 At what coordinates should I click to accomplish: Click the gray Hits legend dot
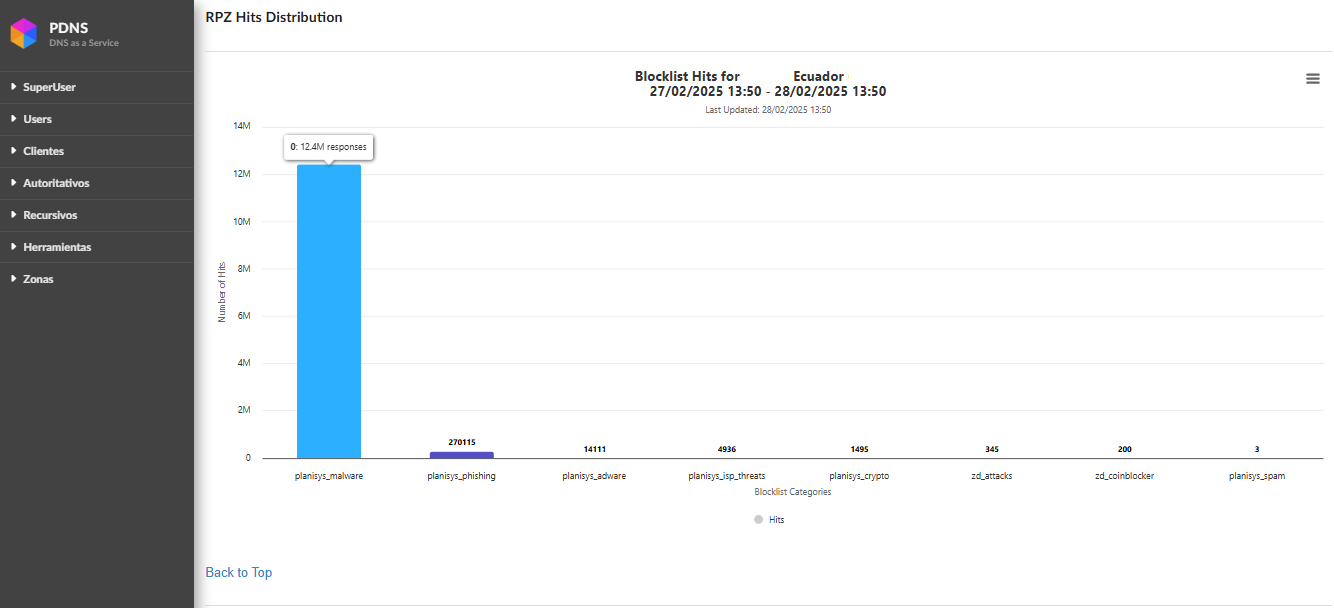759,520
